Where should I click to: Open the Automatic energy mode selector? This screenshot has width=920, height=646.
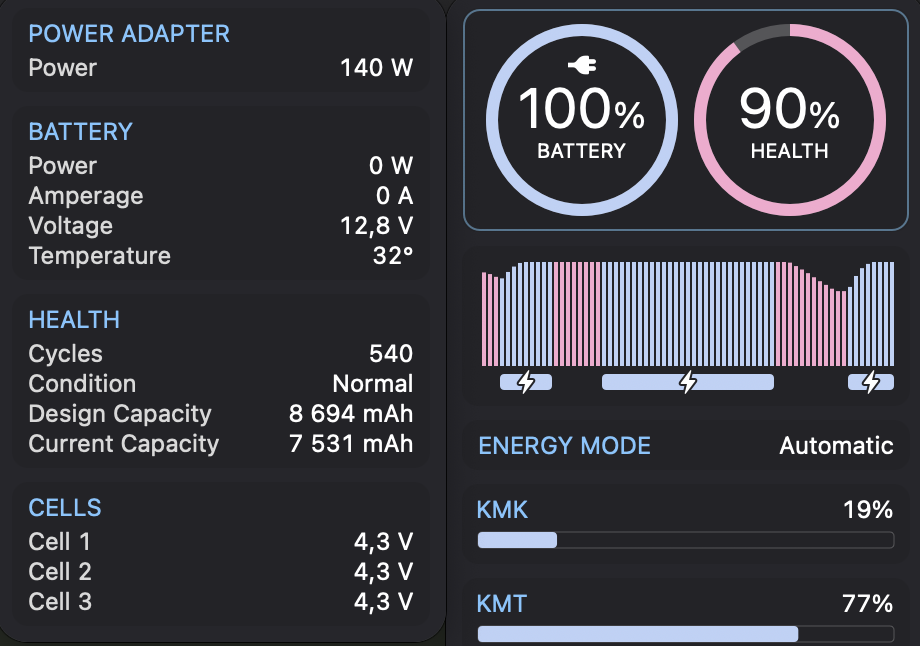point(836,445)
